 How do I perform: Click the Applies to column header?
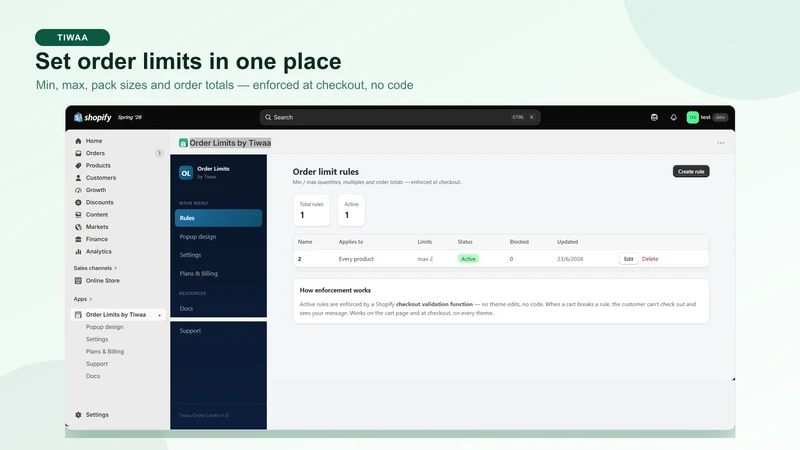351,242
